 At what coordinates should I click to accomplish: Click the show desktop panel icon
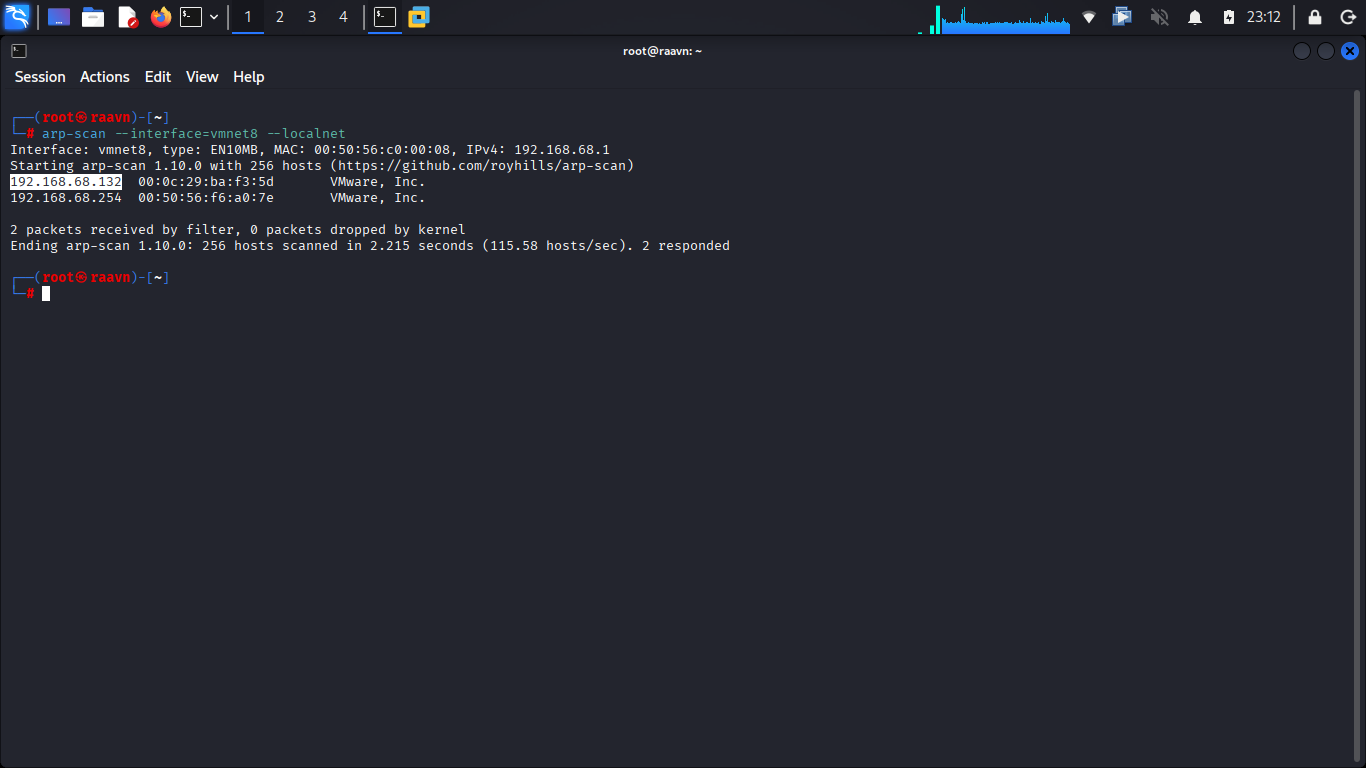click(59, 17)
